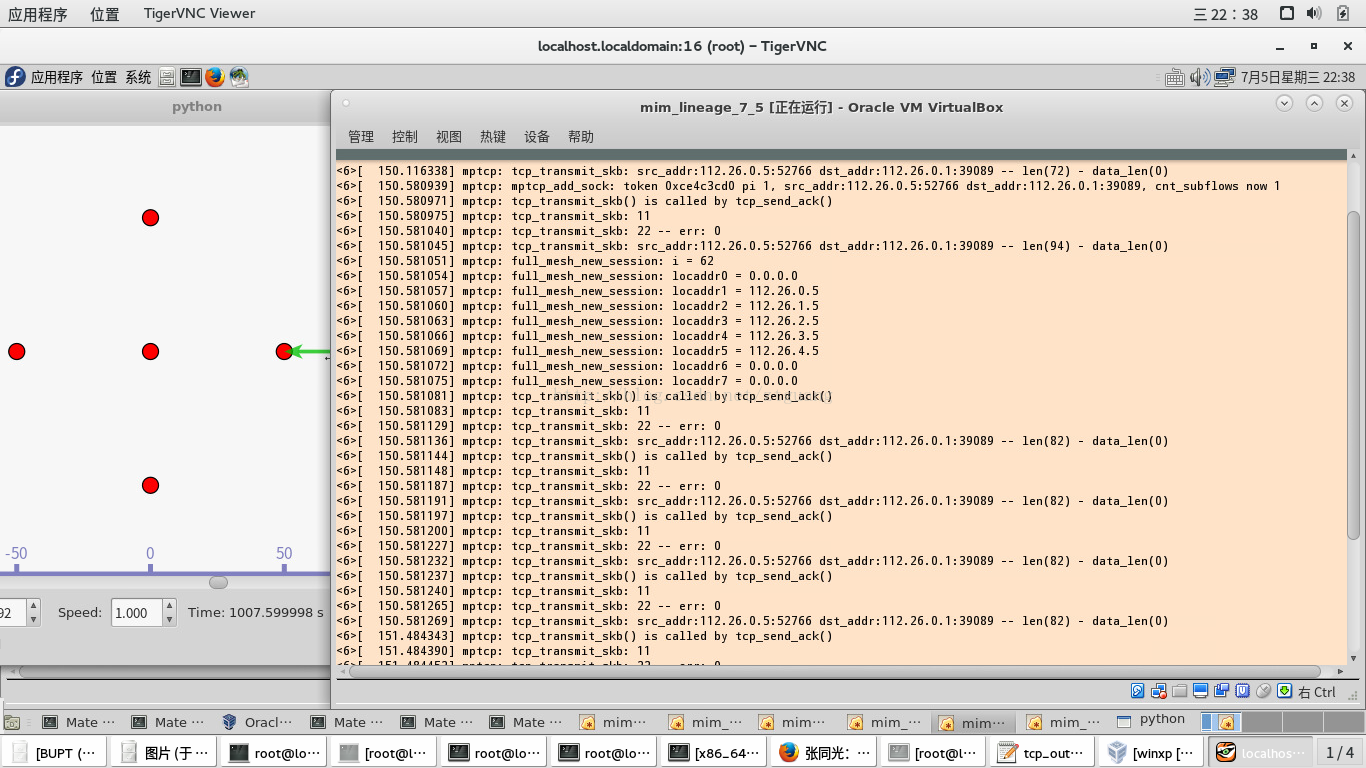Launch Firefox from the inner panel
The width and height of the screenshot is (1366, 768).
coord(215,77)
